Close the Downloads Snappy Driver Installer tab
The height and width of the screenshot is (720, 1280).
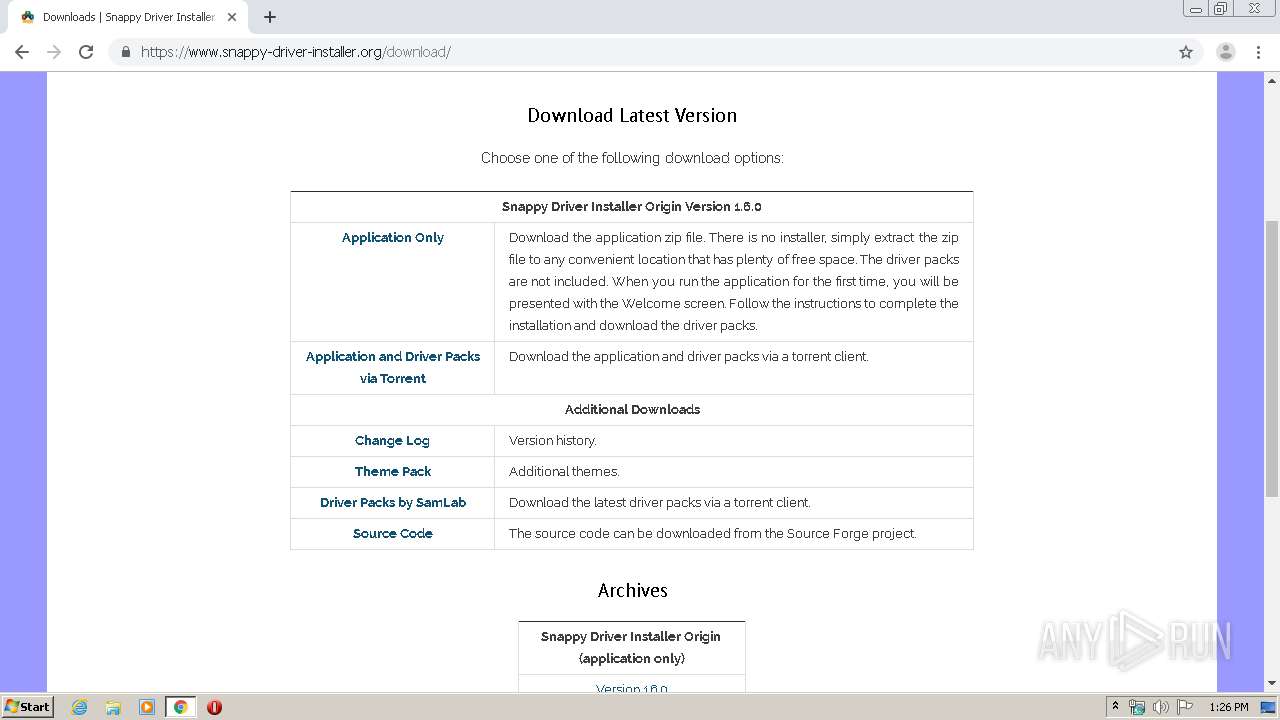[x=231, y=17]
